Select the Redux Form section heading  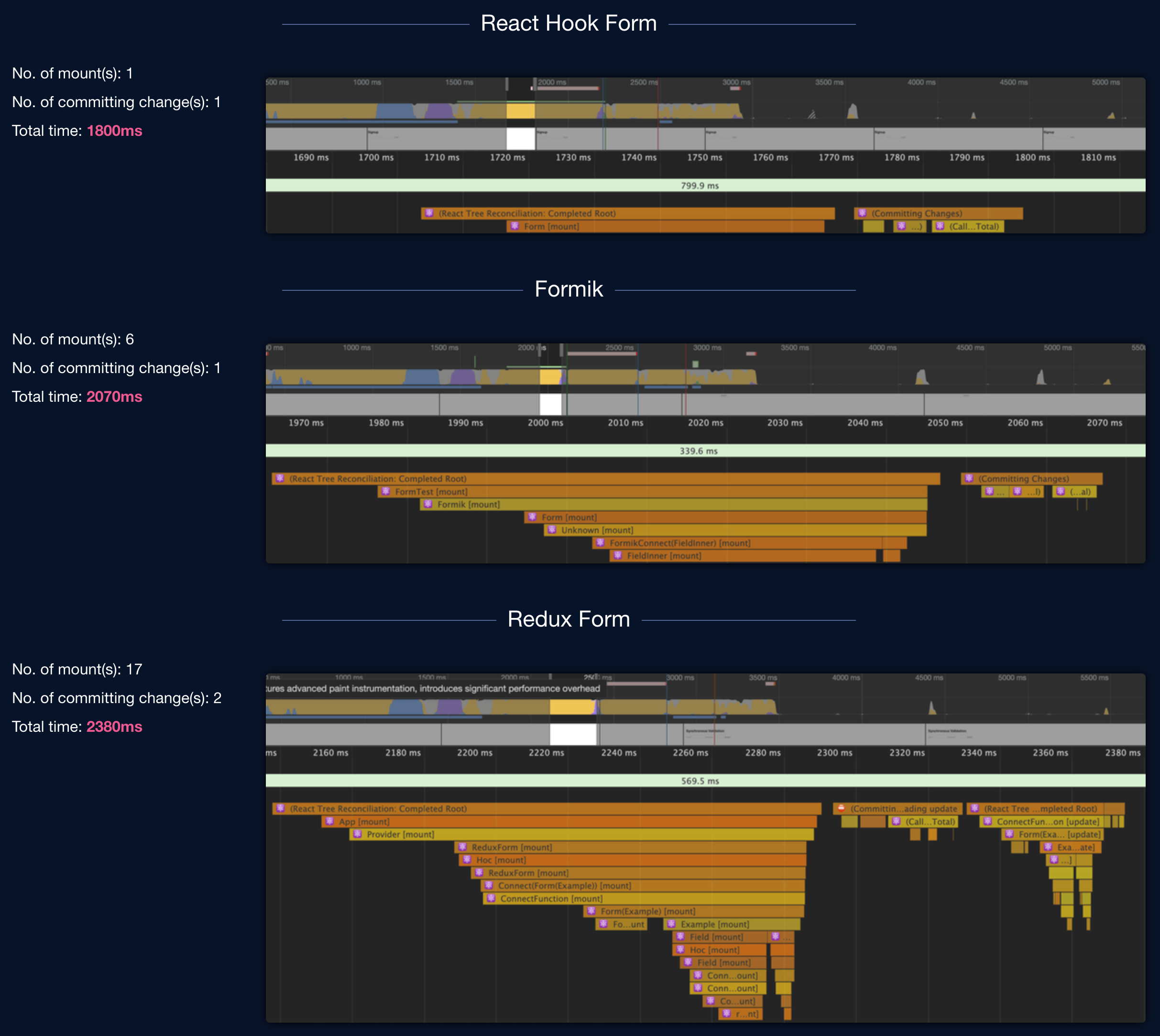click(569, 619)
